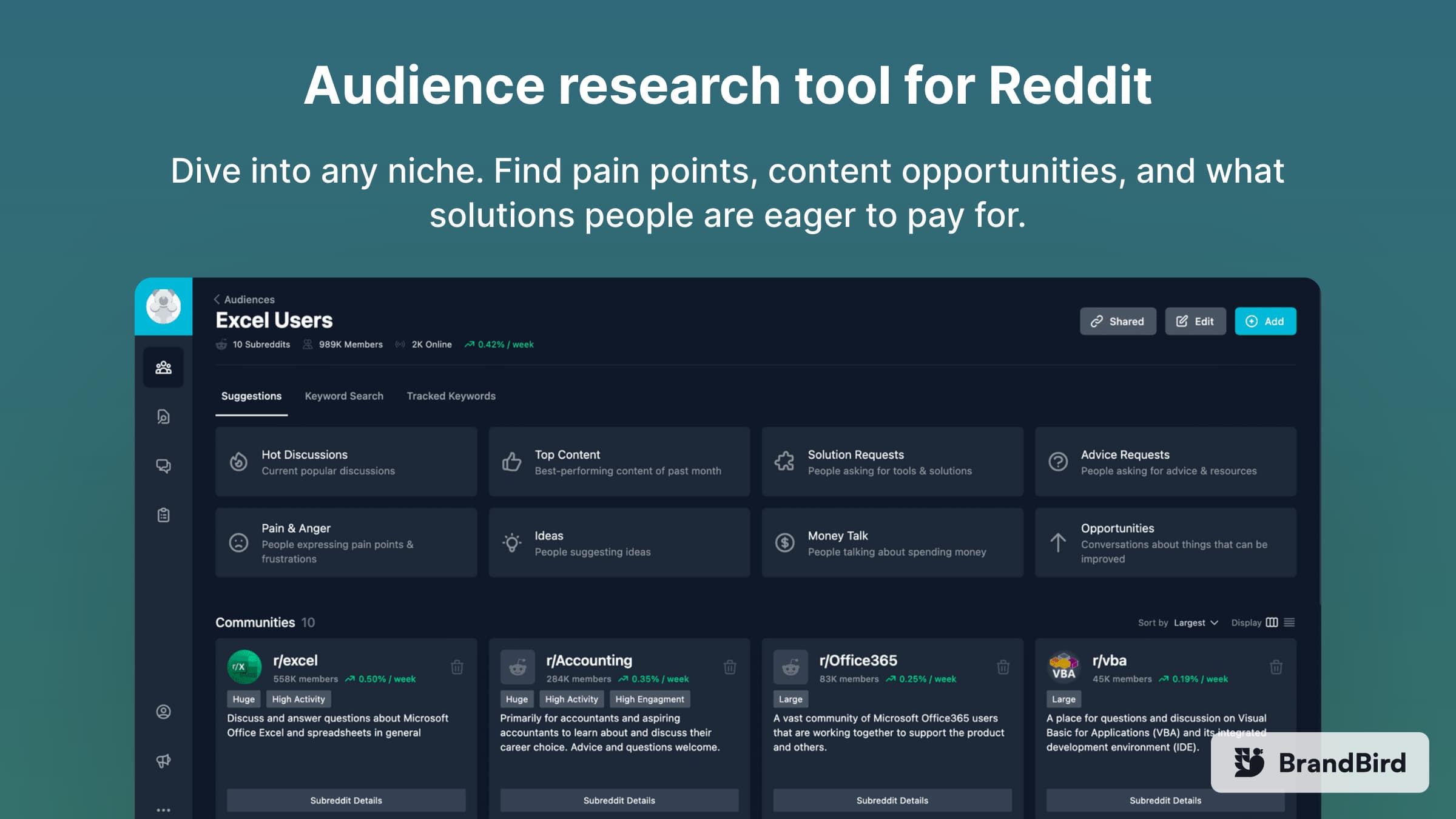Switch to column grid display view
Viewport: 1456px width, 819px height.
point(1272,622)
